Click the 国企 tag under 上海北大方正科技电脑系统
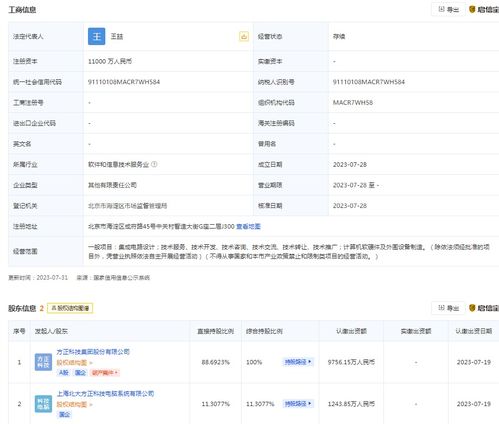Screen dimensions: 499x424 [x=64, y=414]
